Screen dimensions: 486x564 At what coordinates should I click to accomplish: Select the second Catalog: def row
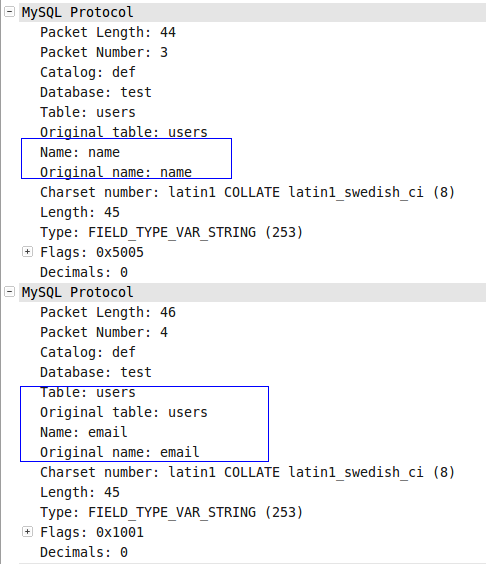[x=88, y=352]
